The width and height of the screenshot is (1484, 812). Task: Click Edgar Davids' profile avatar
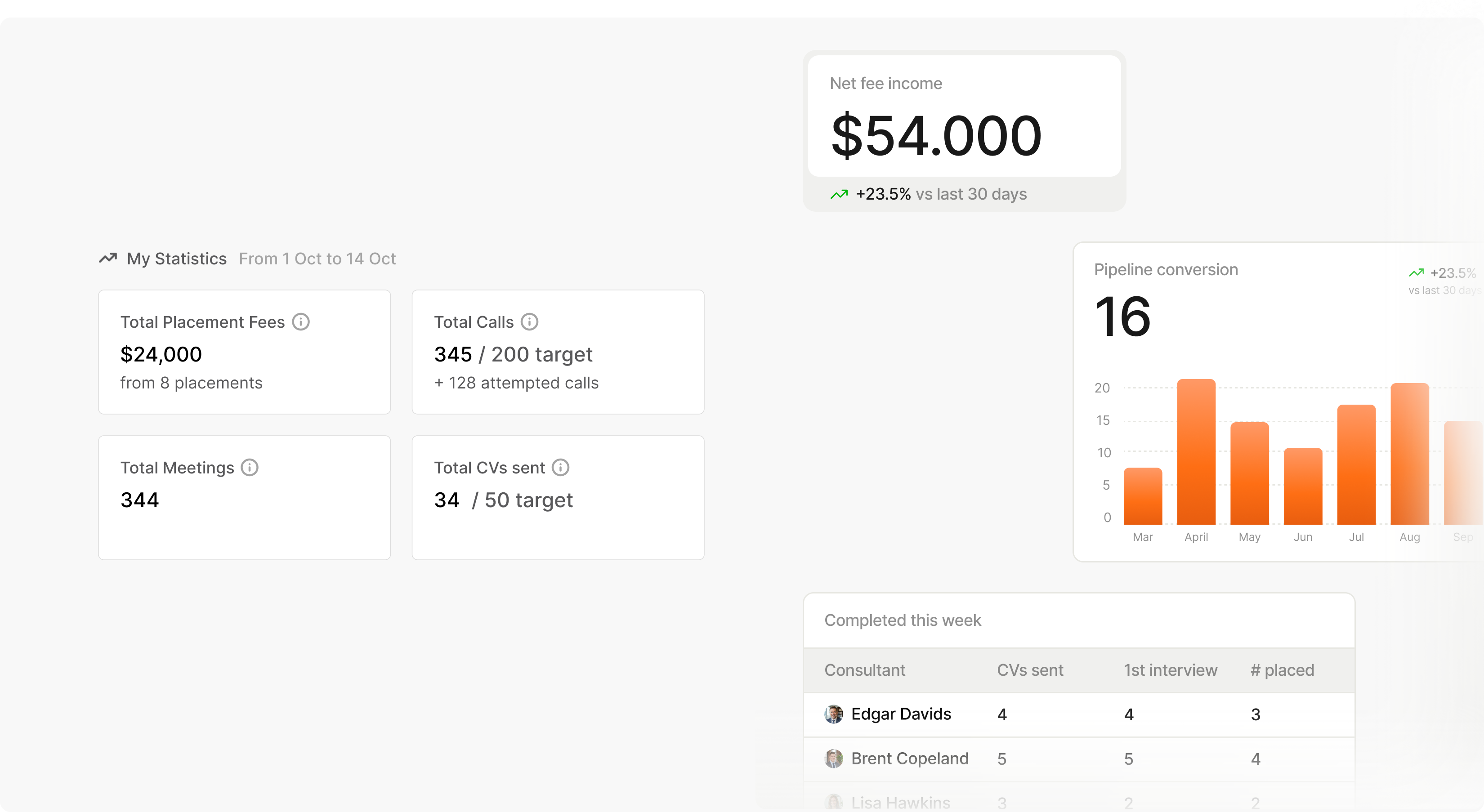point(834,714)
